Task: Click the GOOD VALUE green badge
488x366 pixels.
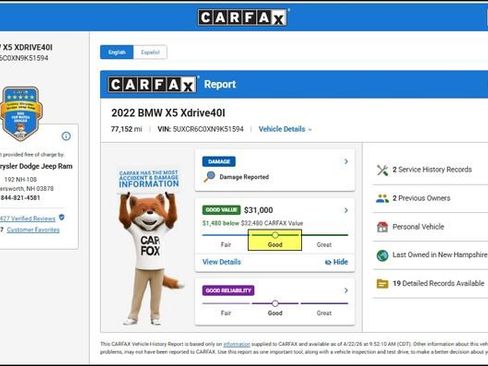Action: click(x=221, y=210)
